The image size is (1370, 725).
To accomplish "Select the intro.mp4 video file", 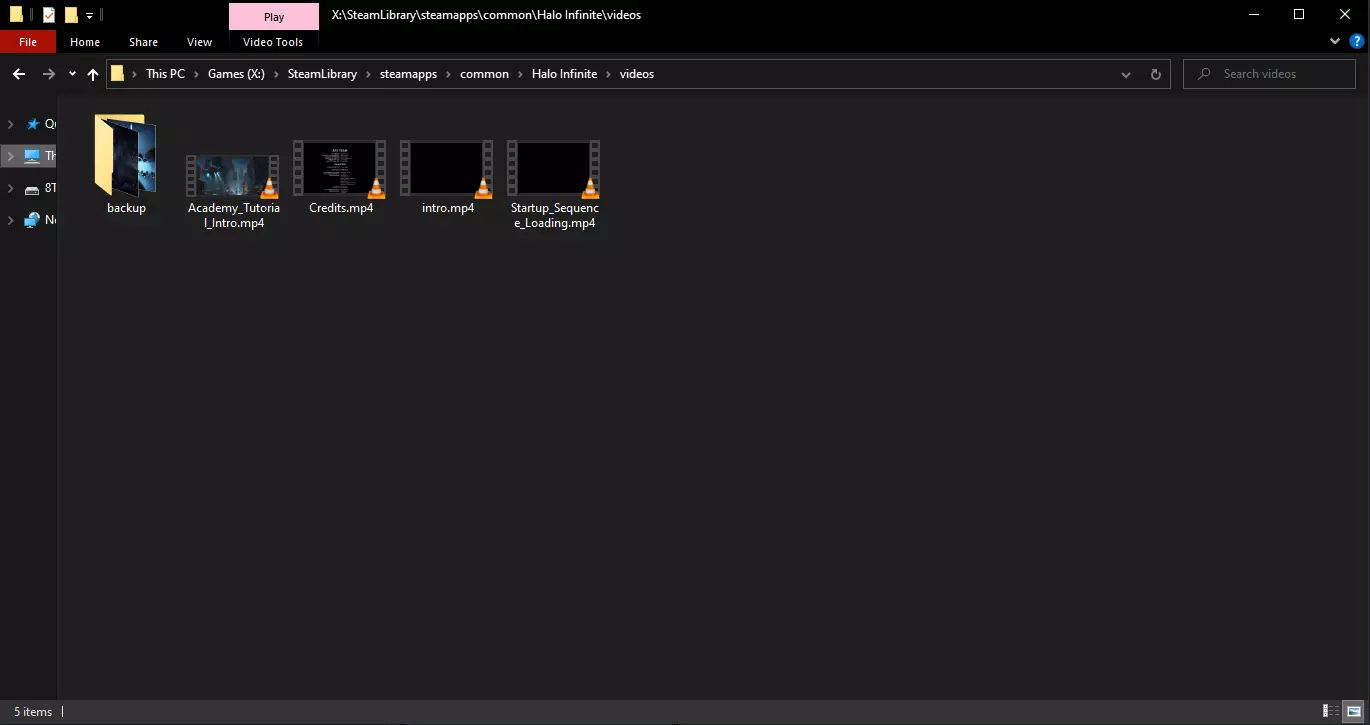I will (x=447, y=168).
